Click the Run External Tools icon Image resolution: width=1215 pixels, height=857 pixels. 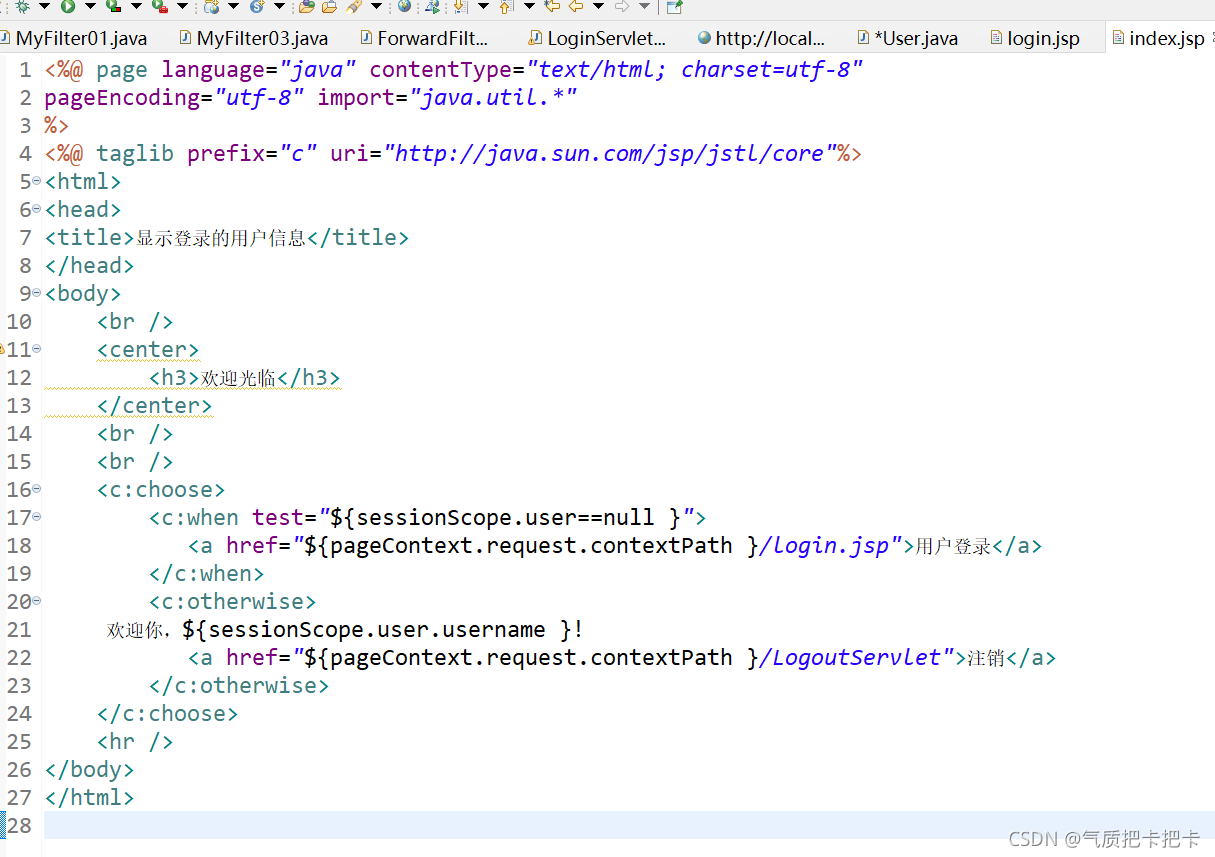160,7
